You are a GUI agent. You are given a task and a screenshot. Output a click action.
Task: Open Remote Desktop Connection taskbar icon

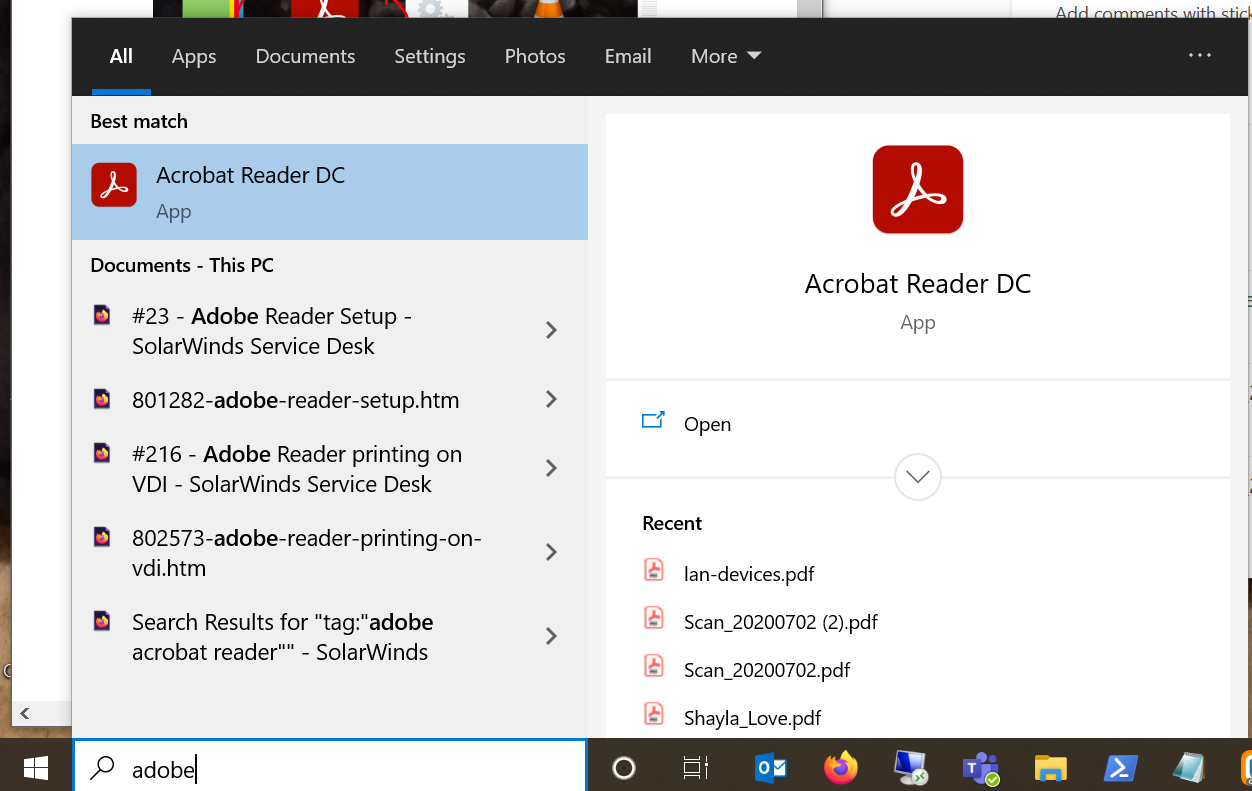[911, 767]
